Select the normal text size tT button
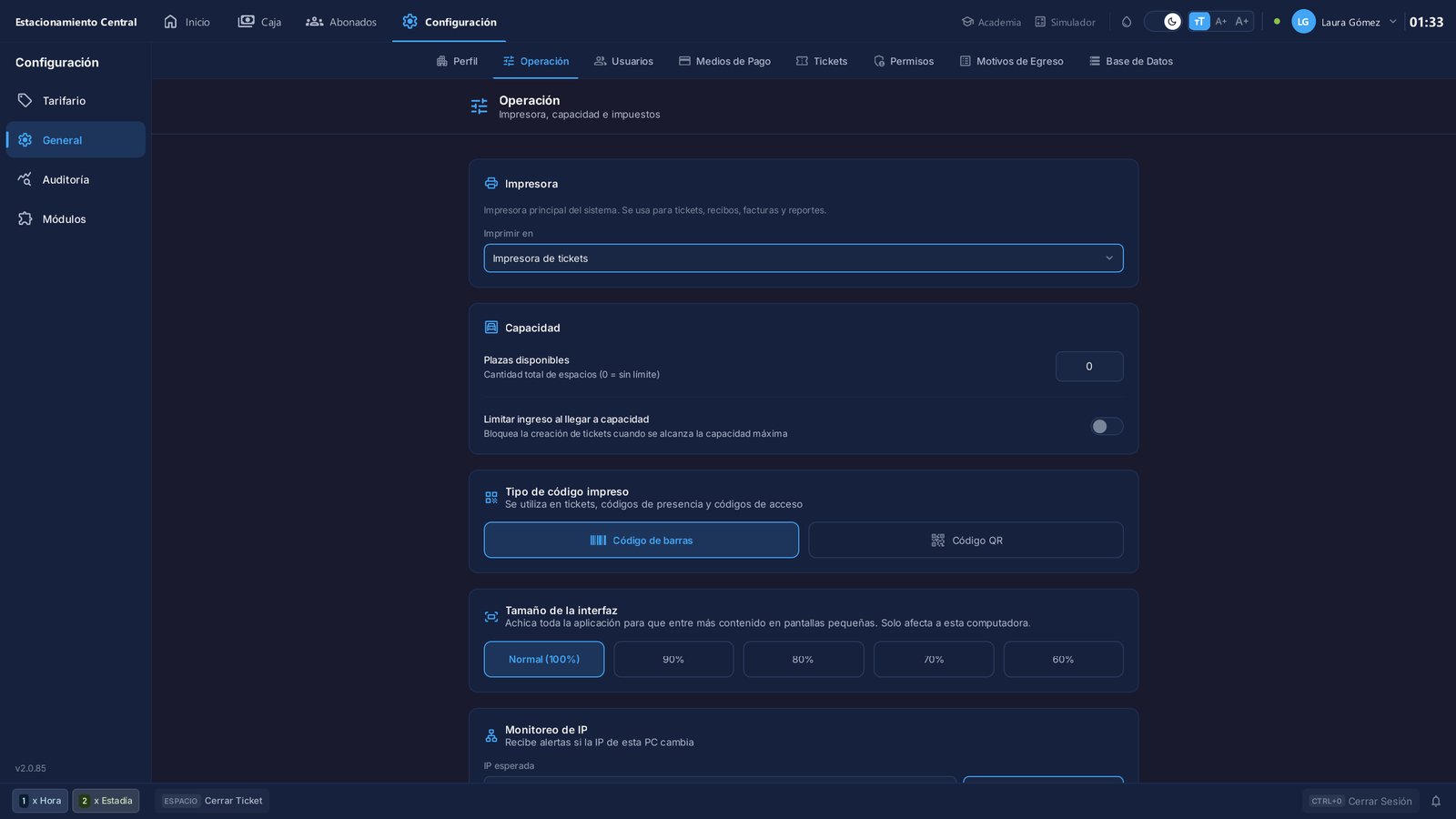 click(1199, 22)
